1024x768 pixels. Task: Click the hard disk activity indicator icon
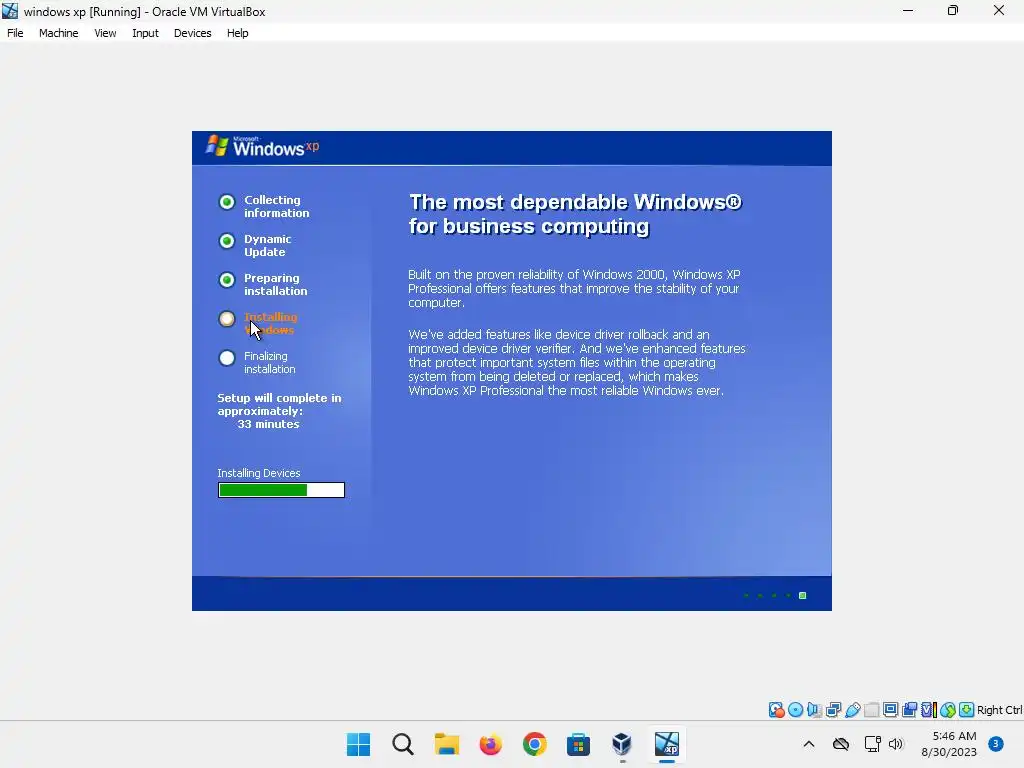pyautogui.click(x=776, y=710)
